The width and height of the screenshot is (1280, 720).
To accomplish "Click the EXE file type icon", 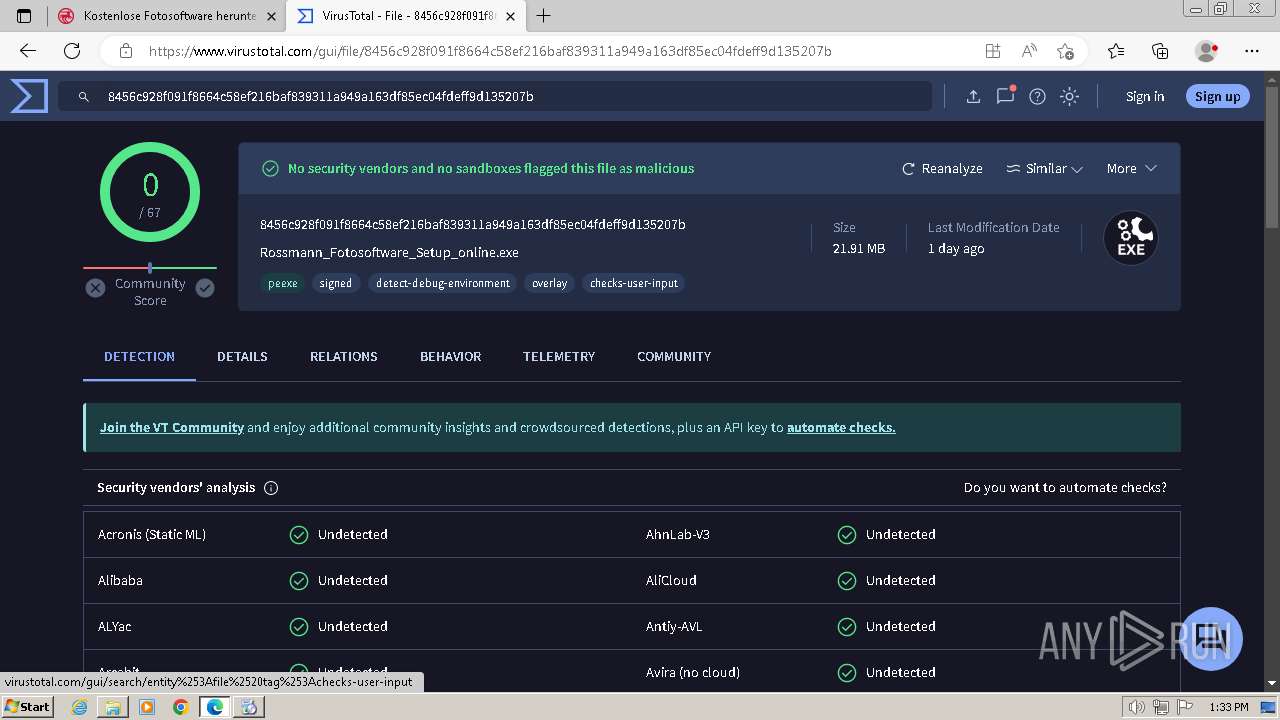I will pyautogui.click(x=1131, y=238).
